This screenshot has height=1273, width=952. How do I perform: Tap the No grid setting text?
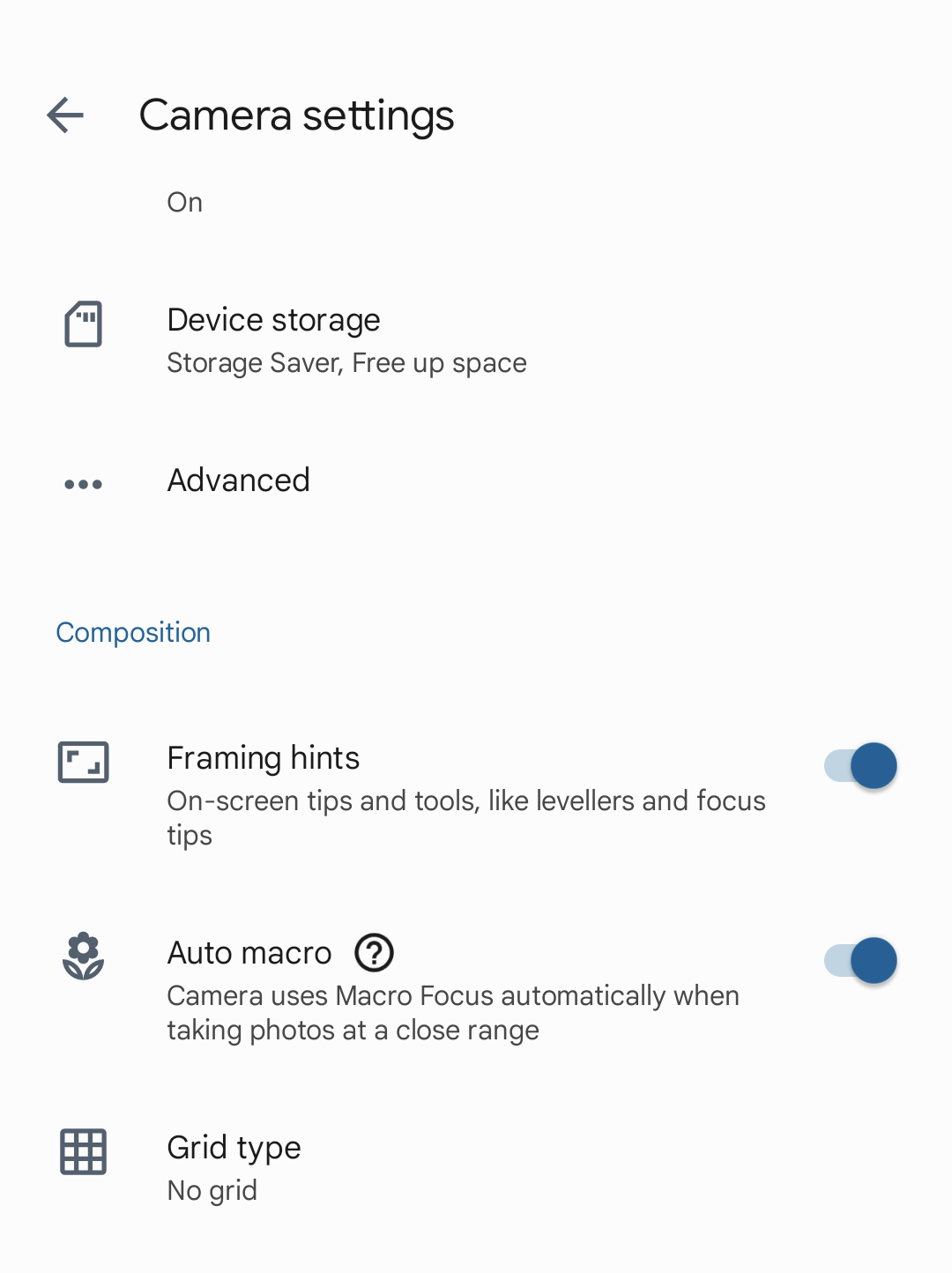pyautogui.click(x=212, y=1190)
